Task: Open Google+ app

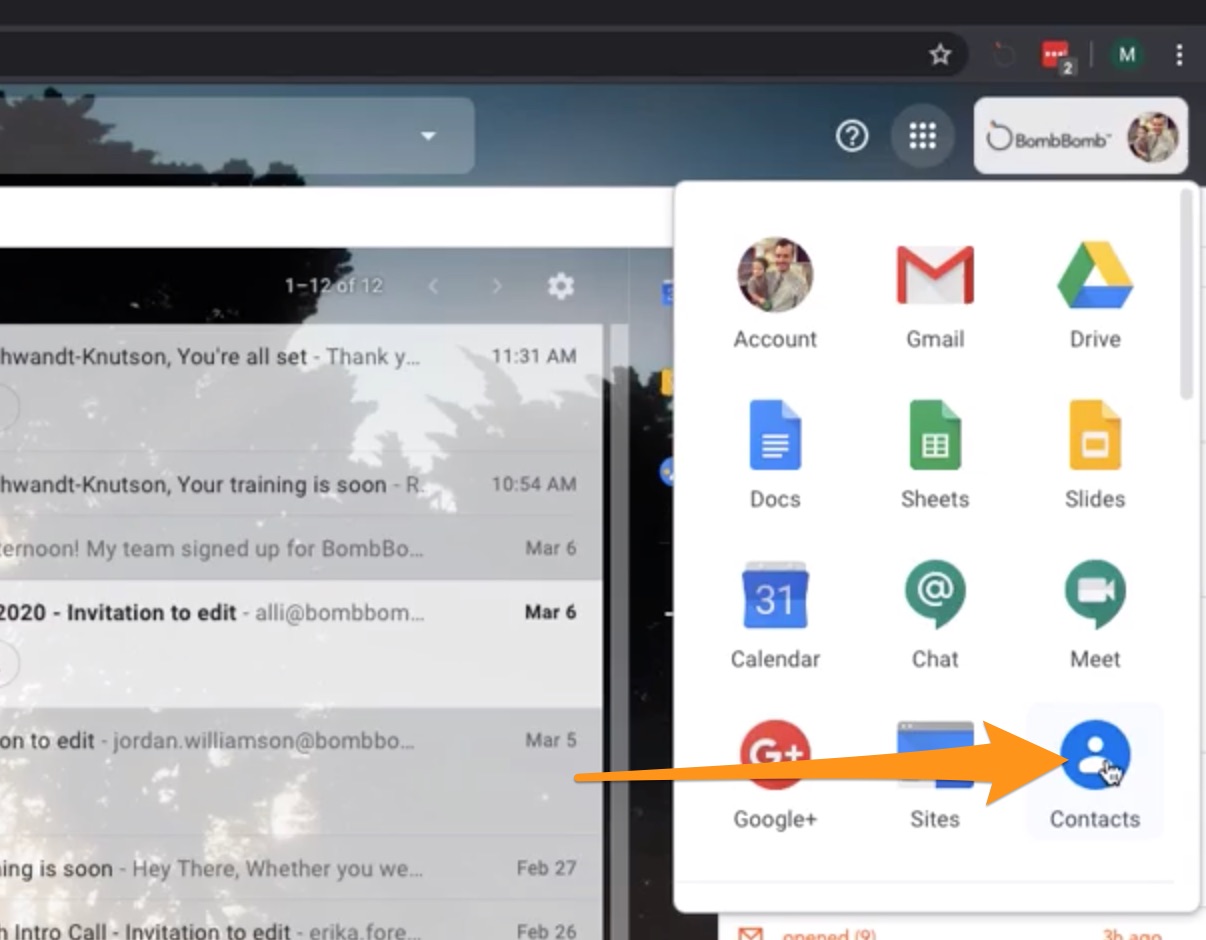Action: click(775, 772)
